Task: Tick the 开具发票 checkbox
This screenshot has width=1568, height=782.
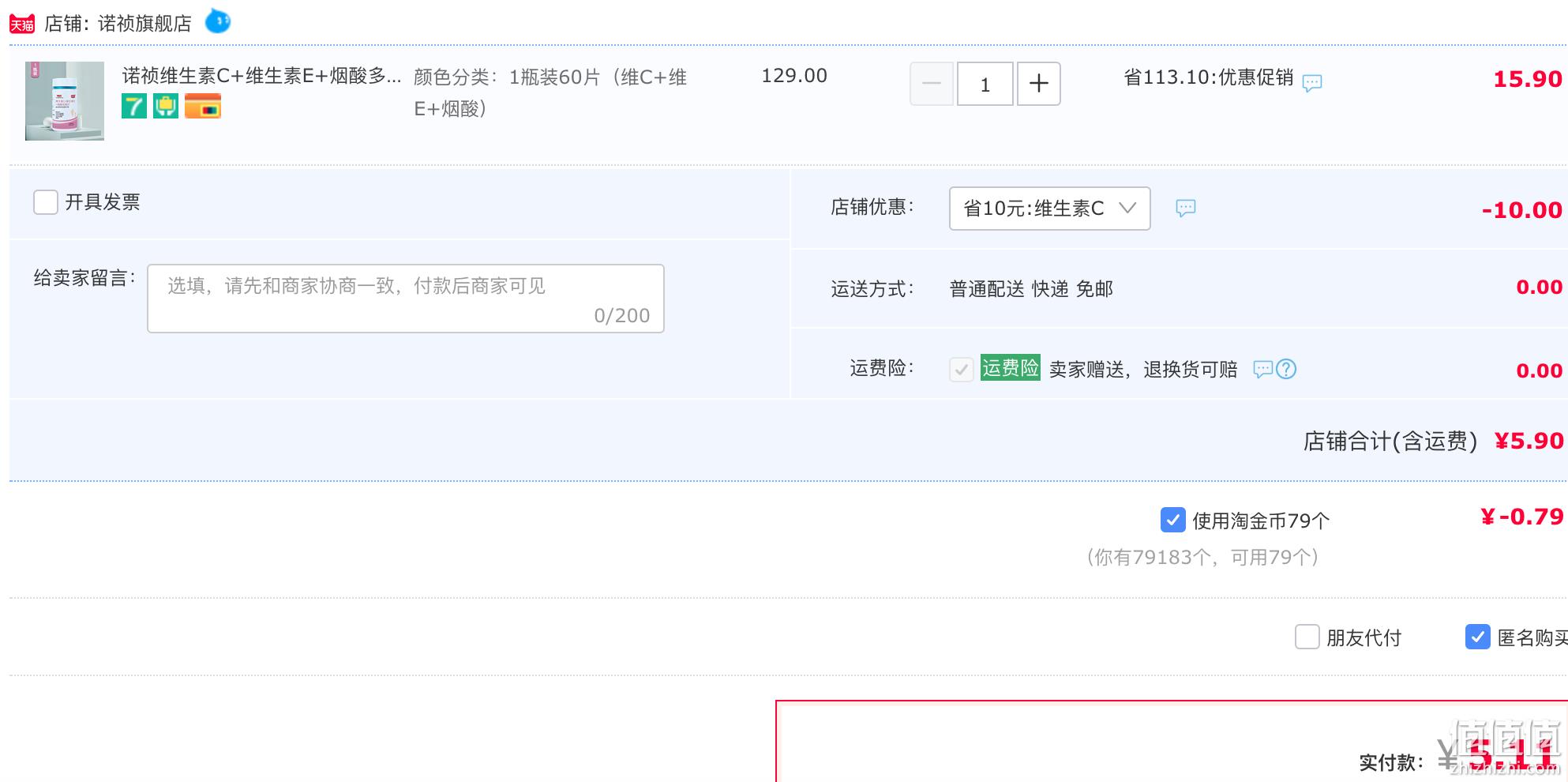Action: [x=46, y=202]
